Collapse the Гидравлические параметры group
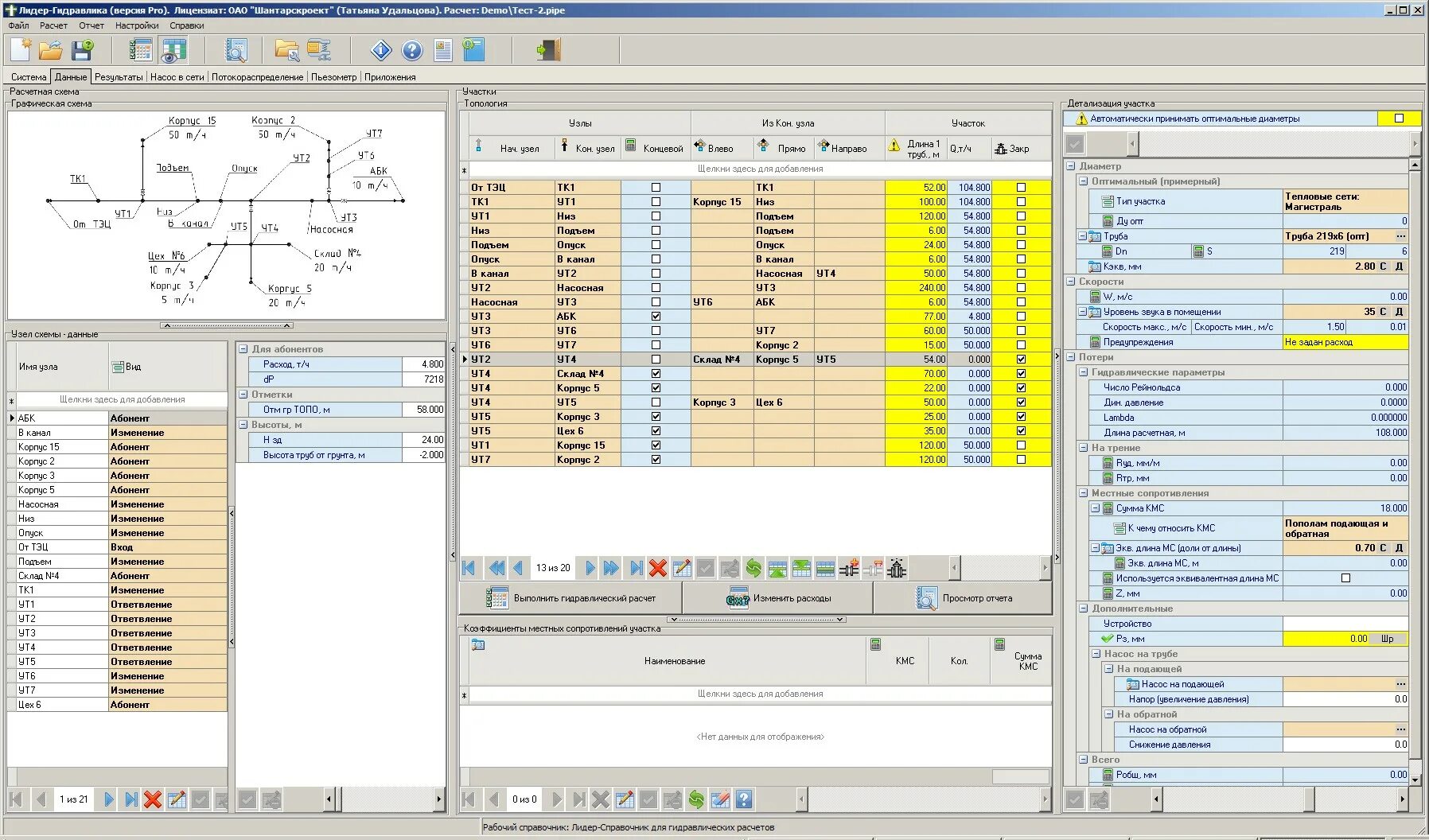 coord(1083,372)
